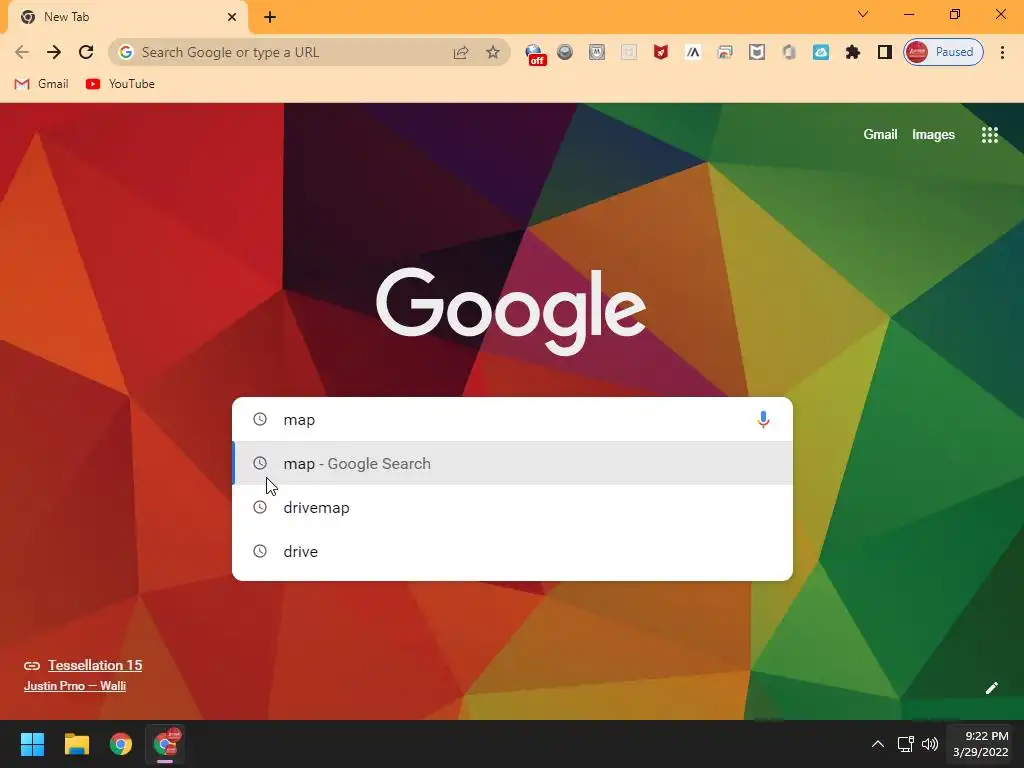Click the gray M square extension icon
This screenshot has width=1024, height=768.
point(597,52)
